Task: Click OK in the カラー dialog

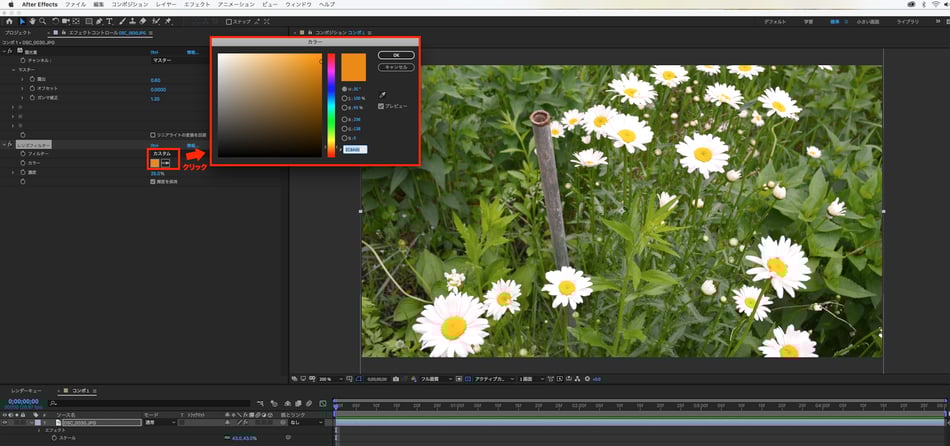Action: pyautogui.click(x=396, y=55)
